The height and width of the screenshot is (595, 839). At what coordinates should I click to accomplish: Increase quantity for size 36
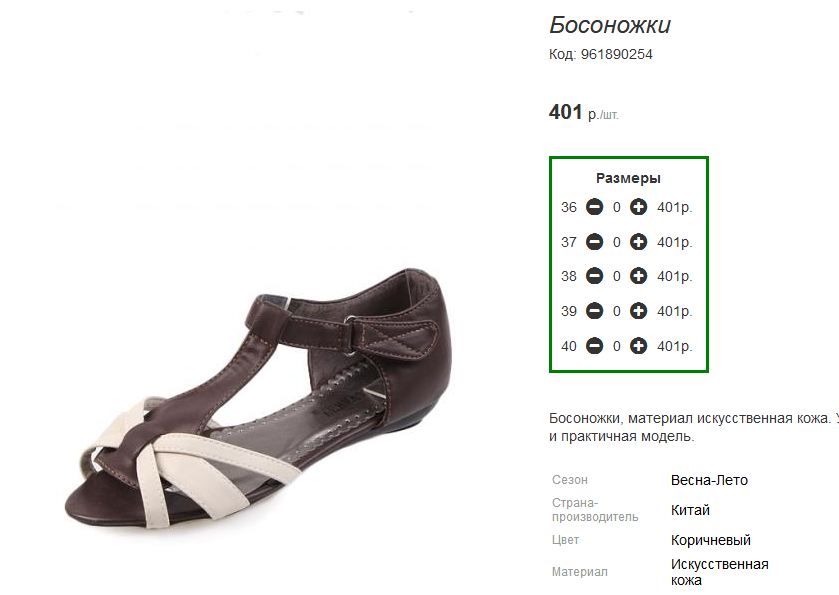click(638, 208)
